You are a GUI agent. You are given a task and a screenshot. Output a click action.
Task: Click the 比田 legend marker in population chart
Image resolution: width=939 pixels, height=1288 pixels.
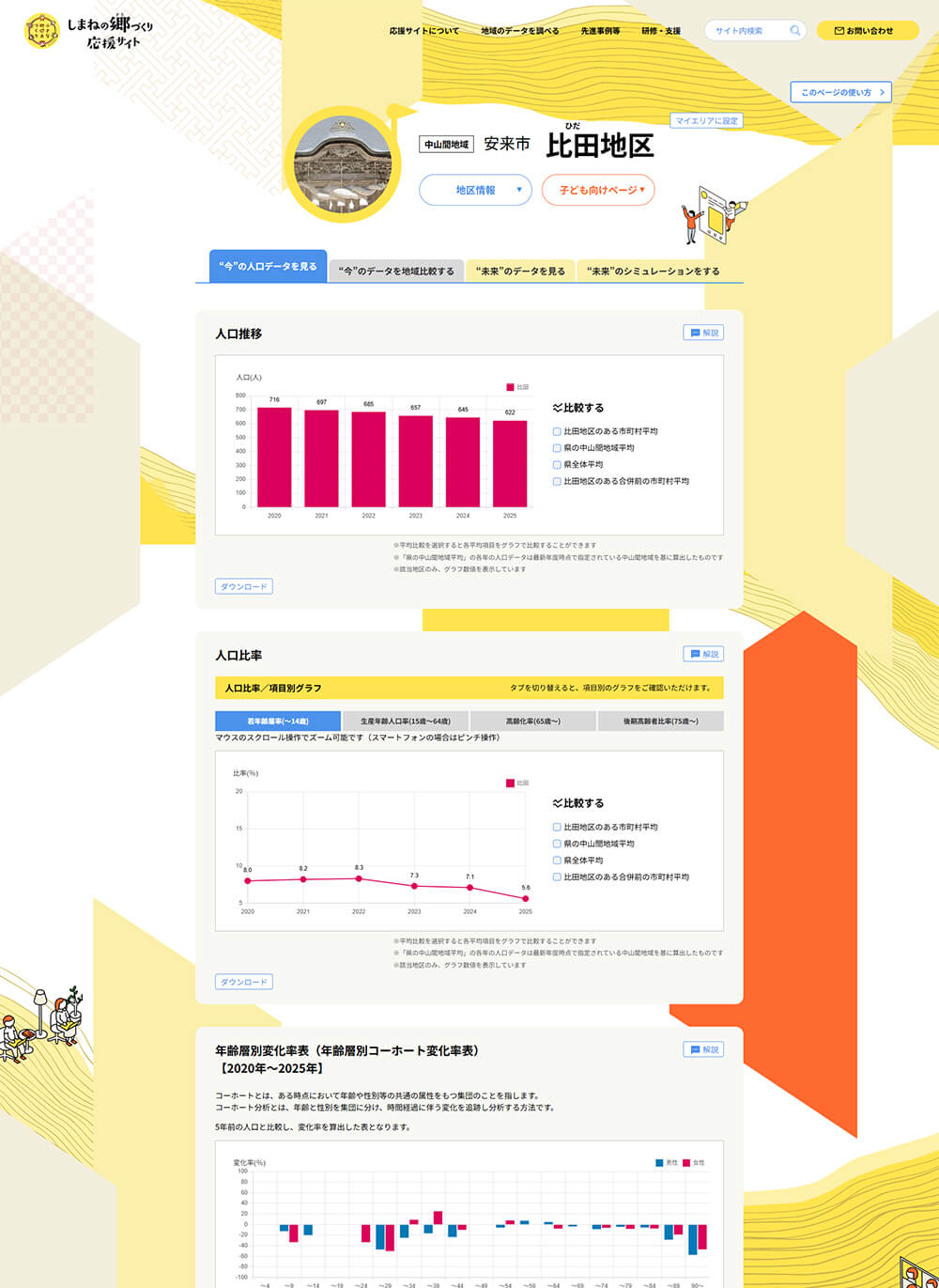point(511,387)
